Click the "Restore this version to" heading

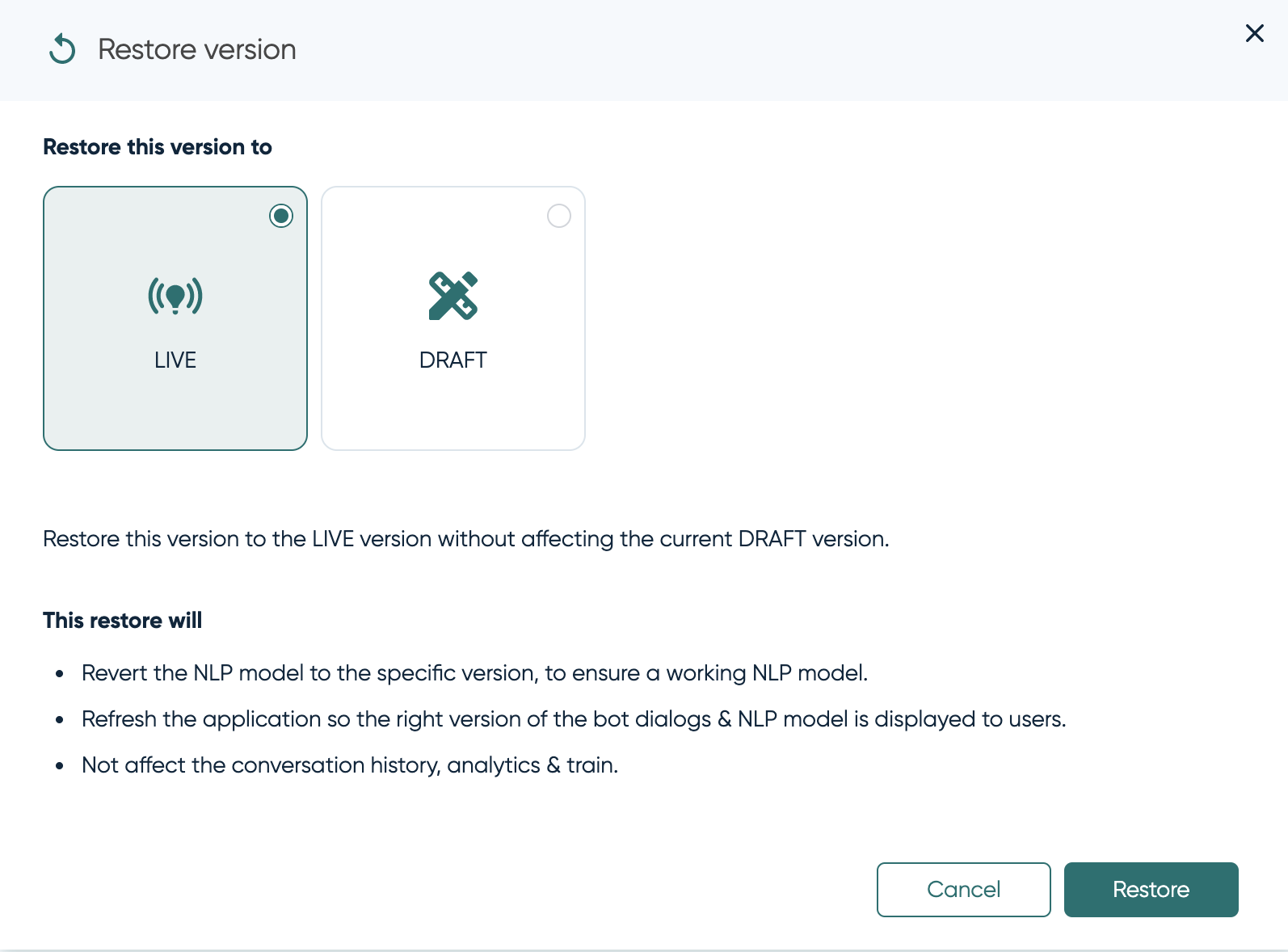pyautogui.click(x=158, y=147)
